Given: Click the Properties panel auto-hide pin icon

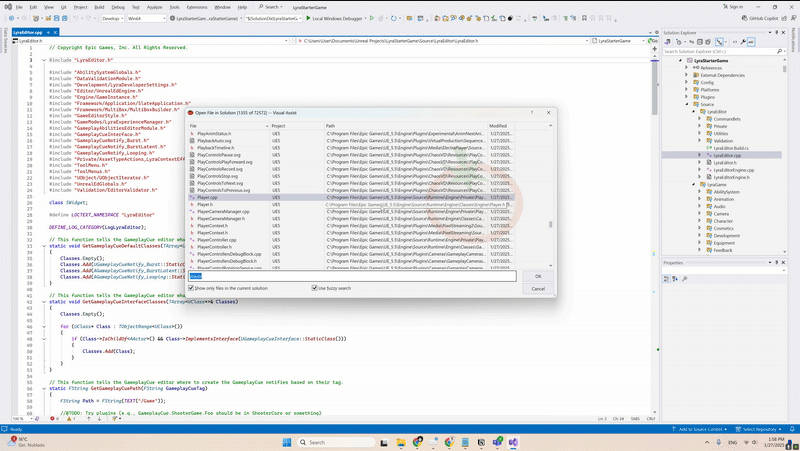Looking at the screenshot, I should [x=777, y=263].
